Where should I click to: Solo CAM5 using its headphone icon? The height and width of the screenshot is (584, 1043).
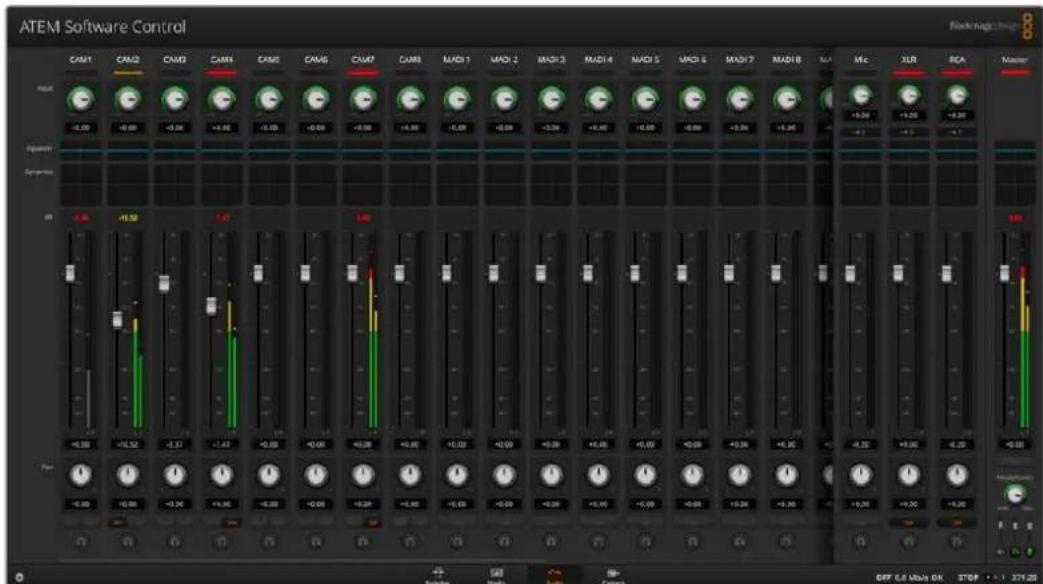tap(269, 541)
